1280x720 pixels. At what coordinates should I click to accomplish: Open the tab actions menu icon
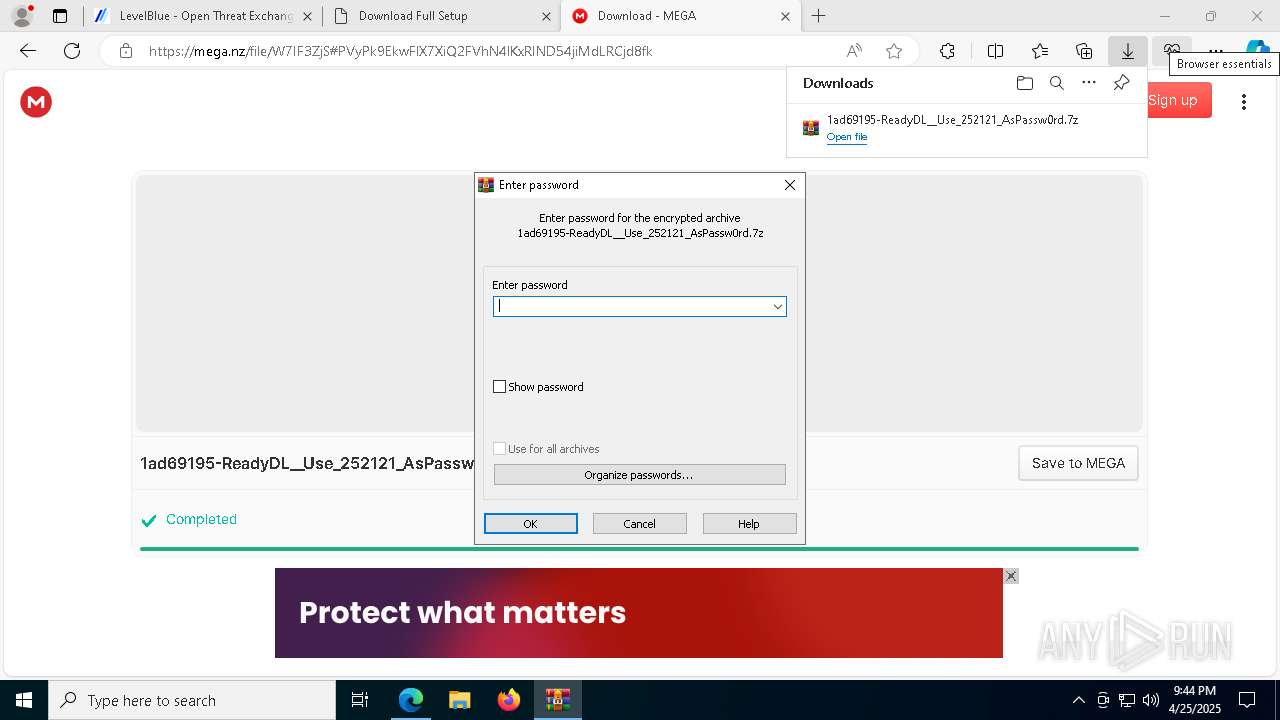click(60, 16)
